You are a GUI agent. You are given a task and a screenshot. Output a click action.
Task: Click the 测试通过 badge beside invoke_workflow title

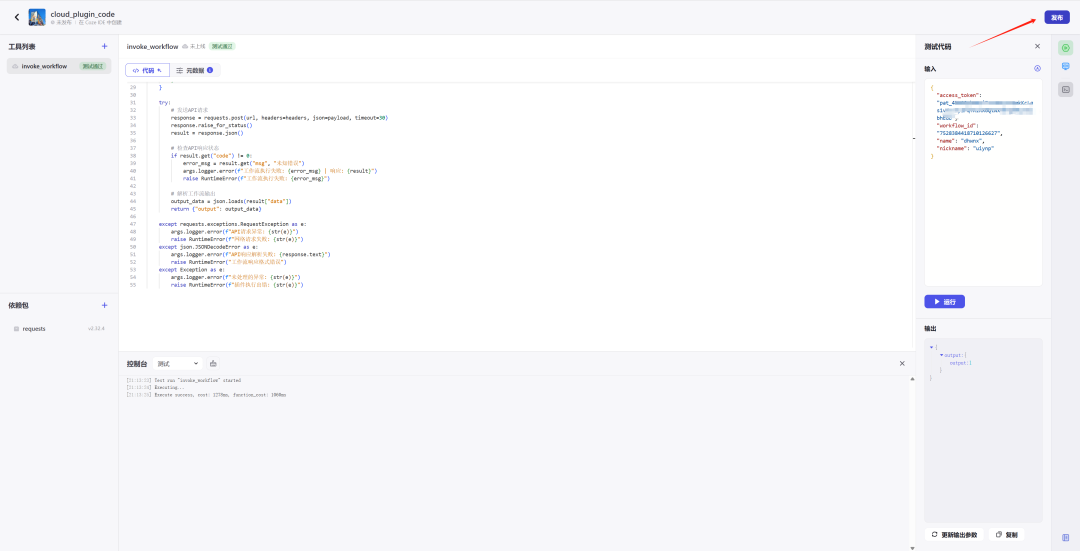click(x=222, y=46)
